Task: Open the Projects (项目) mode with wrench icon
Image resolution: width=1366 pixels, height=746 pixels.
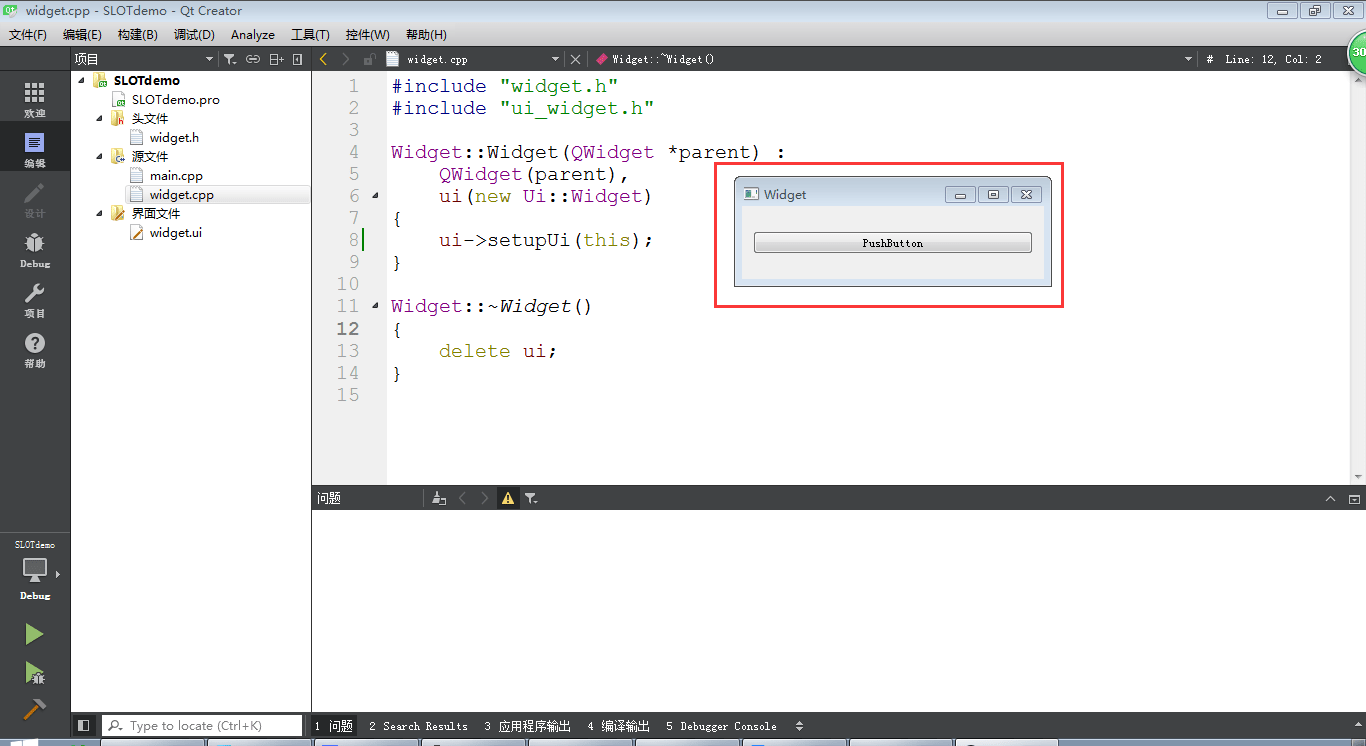Action: pos(35,299)
